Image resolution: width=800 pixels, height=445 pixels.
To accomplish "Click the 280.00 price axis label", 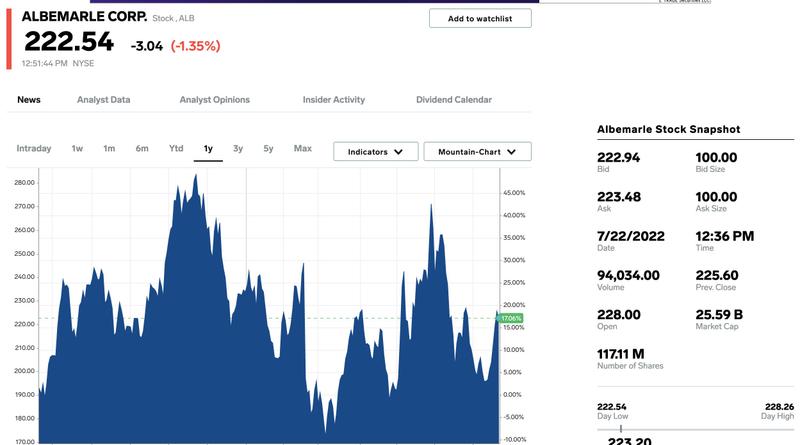I will point(24,182).
